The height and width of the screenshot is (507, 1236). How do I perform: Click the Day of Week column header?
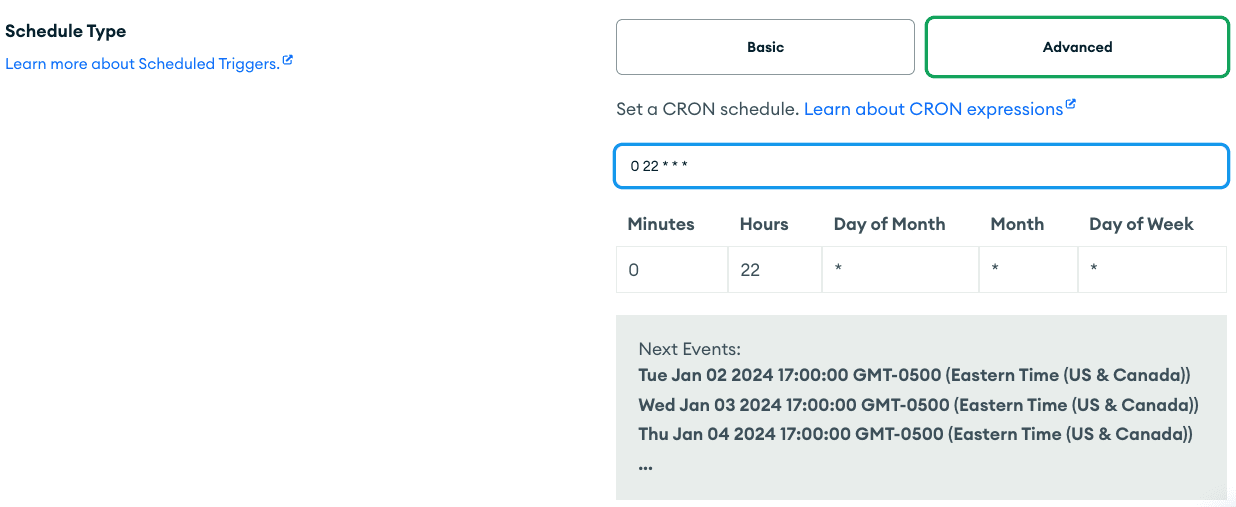[x=1141, y=224]
